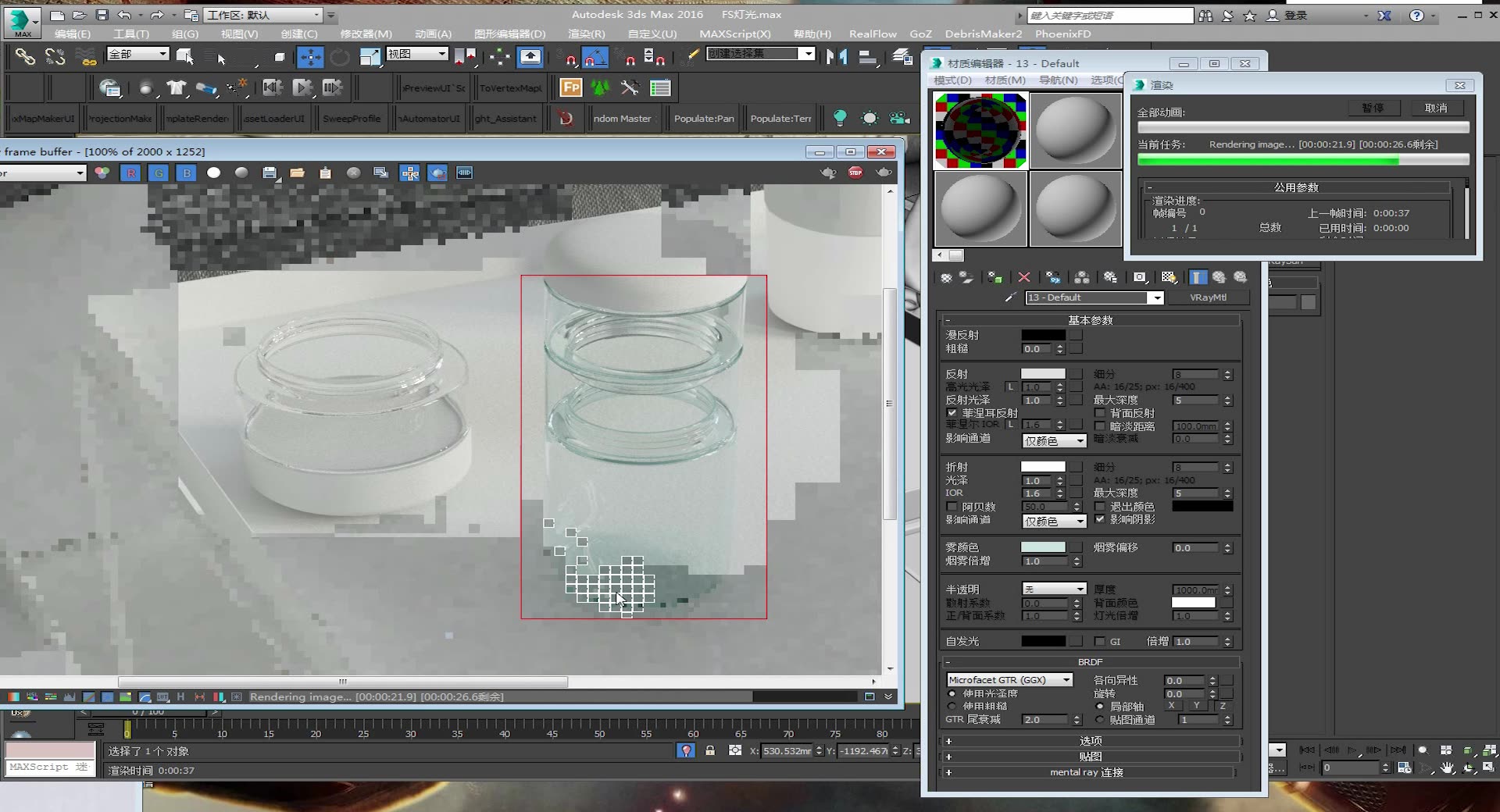The width and height of the screenshot is (1500, 812).
Task: Open the Align tool
Action: pyautogui.click(x=867, y=56)
